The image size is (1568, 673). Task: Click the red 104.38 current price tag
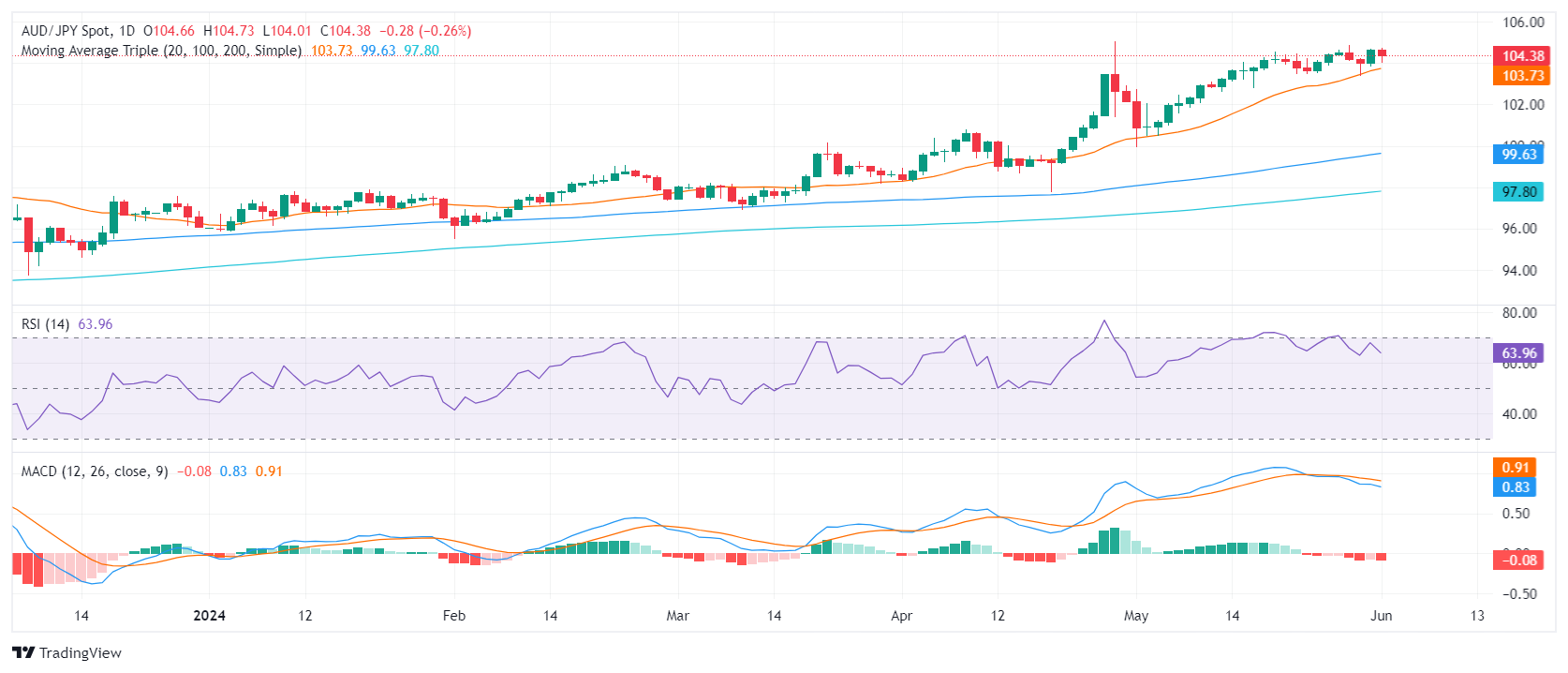coord(1522,56)
